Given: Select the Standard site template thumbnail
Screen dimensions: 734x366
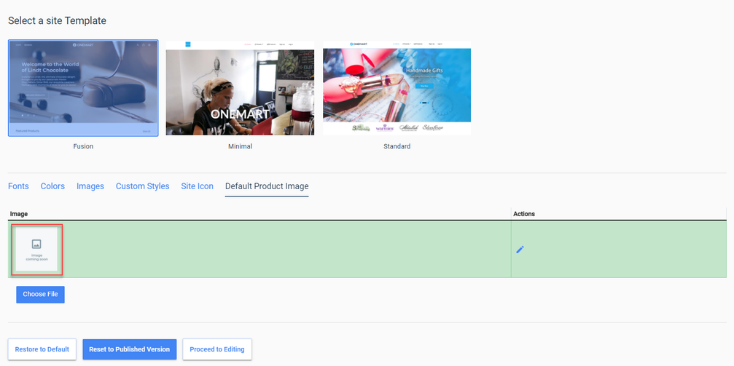Looking at the screenshot, I should pos(397,88).
